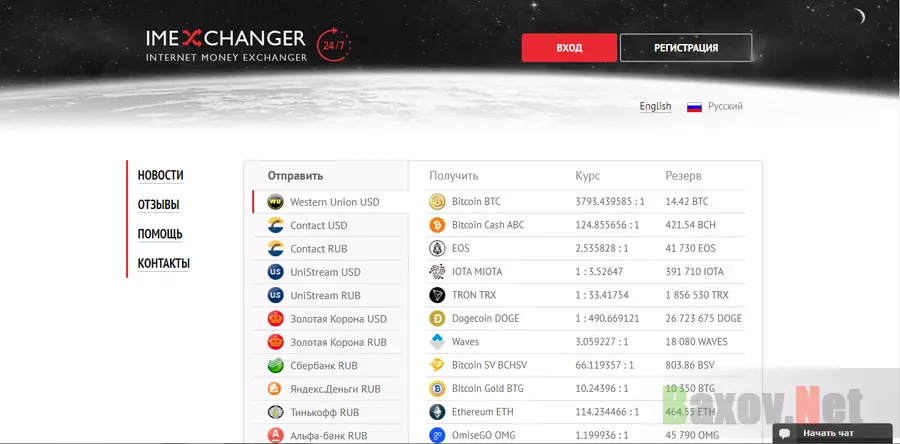Click the EOS coin icon
900x444 pixels.
437,248
